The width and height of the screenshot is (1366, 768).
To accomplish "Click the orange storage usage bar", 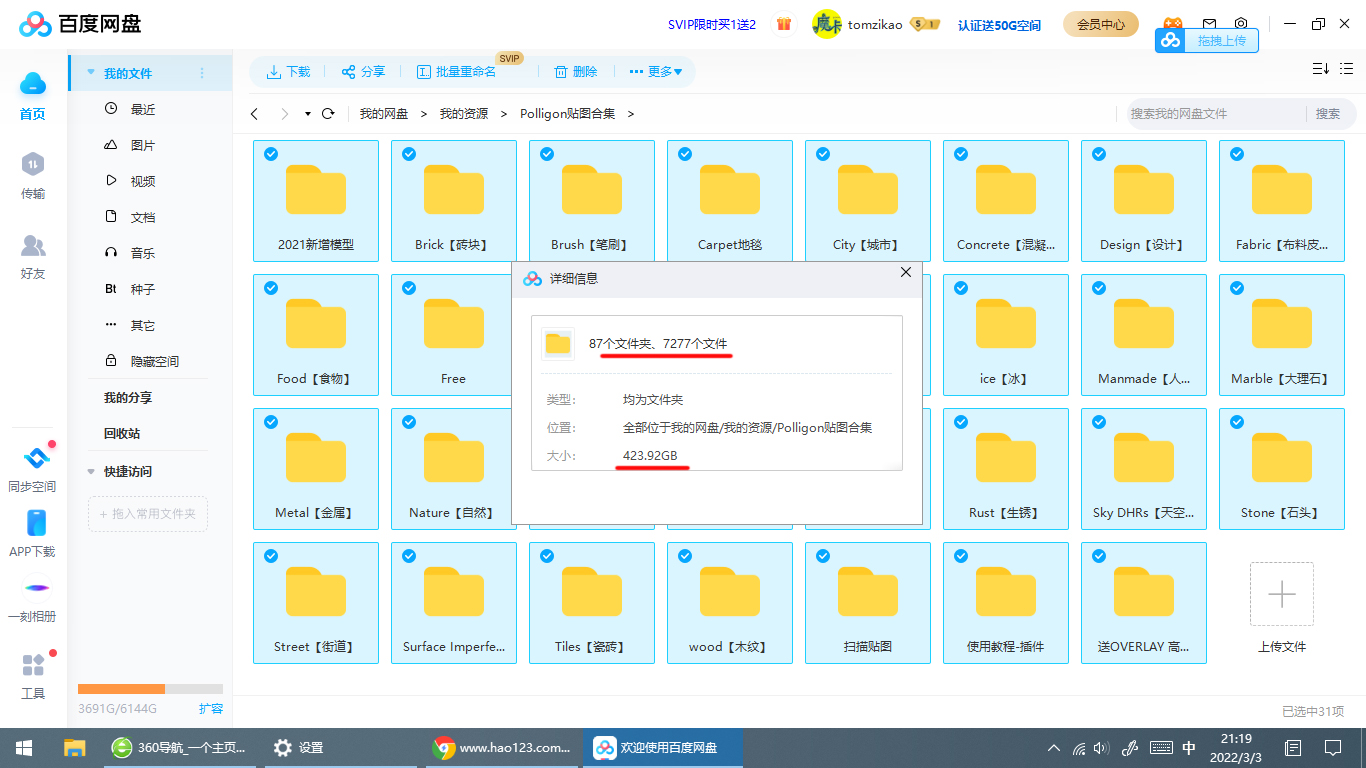I will [x=121, y=689].
